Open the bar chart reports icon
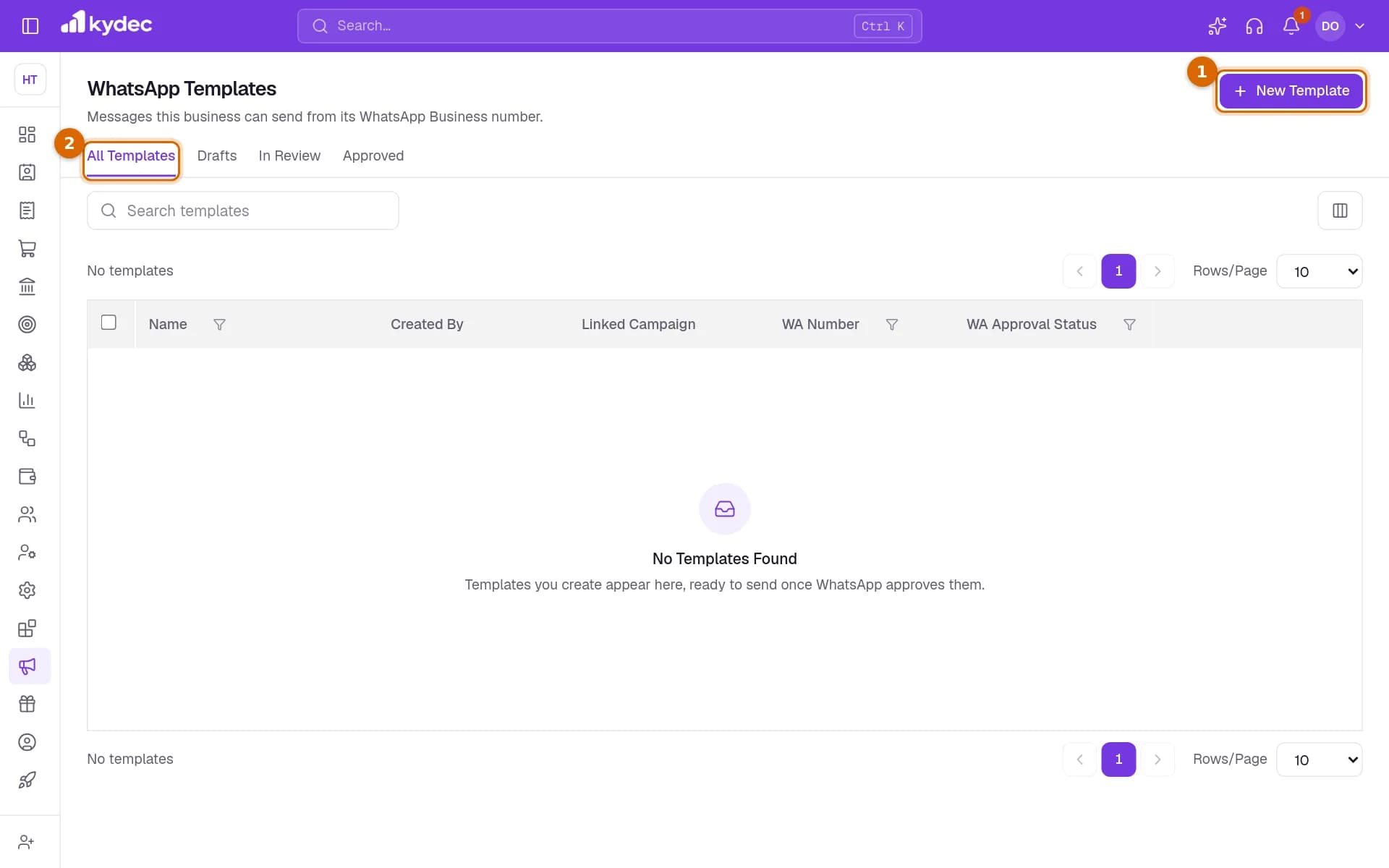The image size is (1389, 868). point(27,400)
